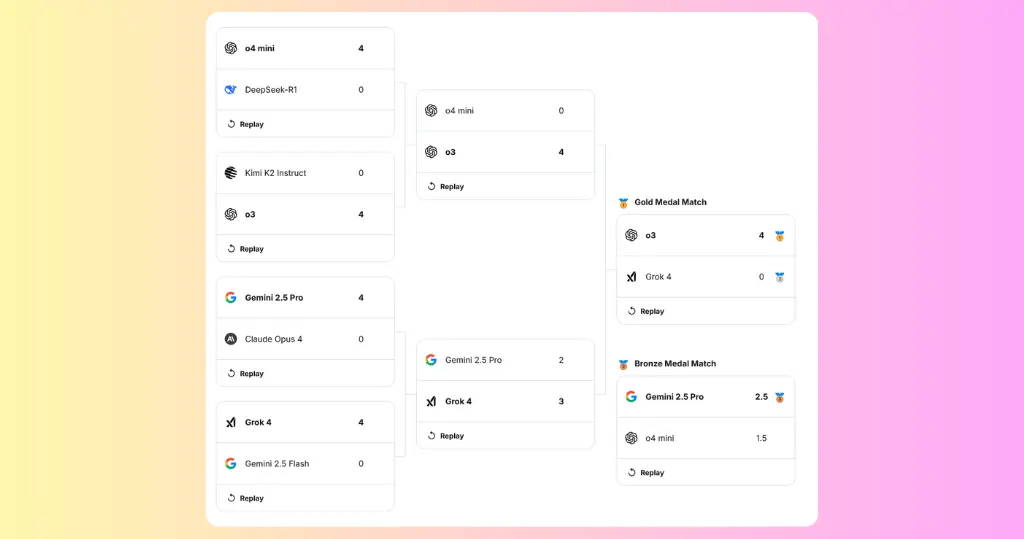1024x539 pixels.
Task: Click OpenAI logo of o3 in Gold Medal Match
Action: [631, 235]
